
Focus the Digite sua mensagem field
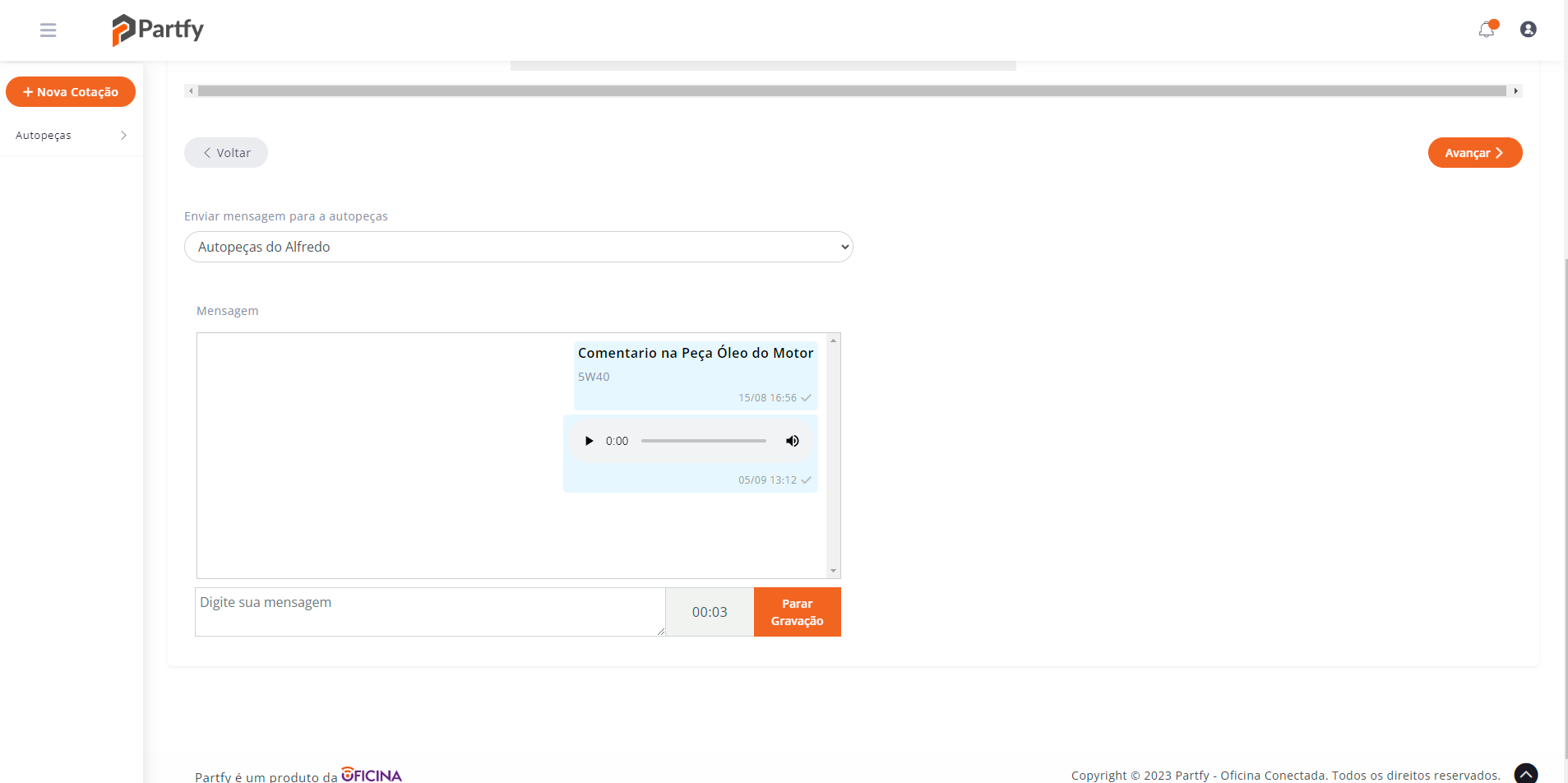429,612
